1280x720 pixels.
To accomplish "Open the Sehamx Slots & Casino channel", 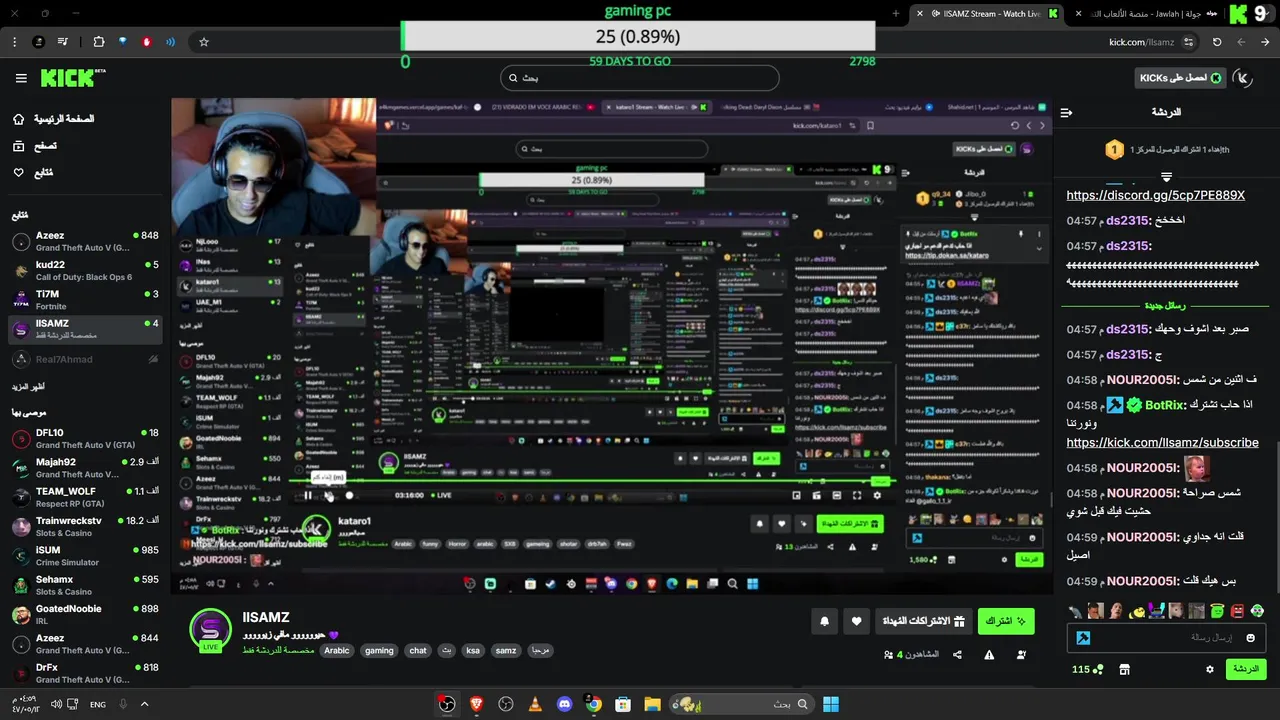I will (x=85, y=585).
